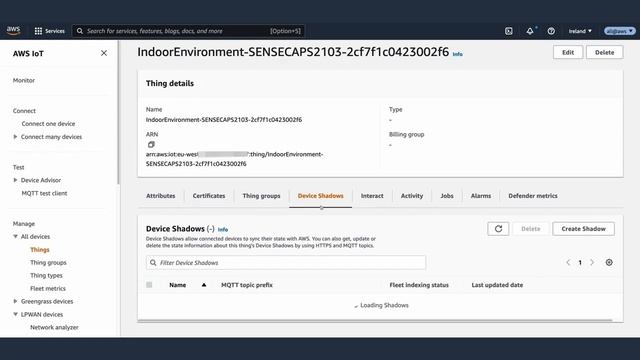This screenshot has width=640, height=360.
Task: Open Info link beside Device Shadows
Action: click(x=222, y=229)
